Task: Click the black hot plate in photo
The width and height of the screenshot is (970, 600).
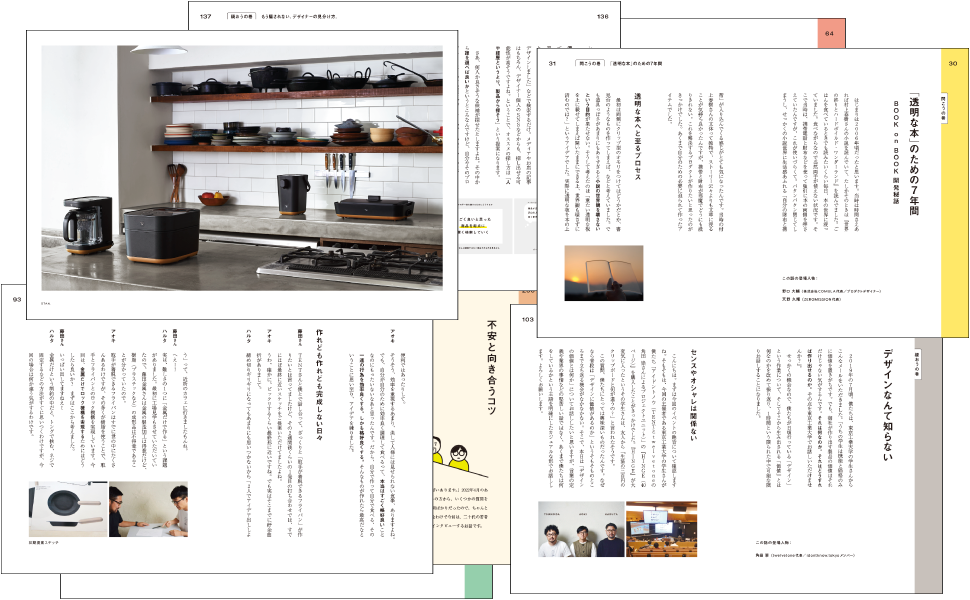Action: [x=374, y=208]
